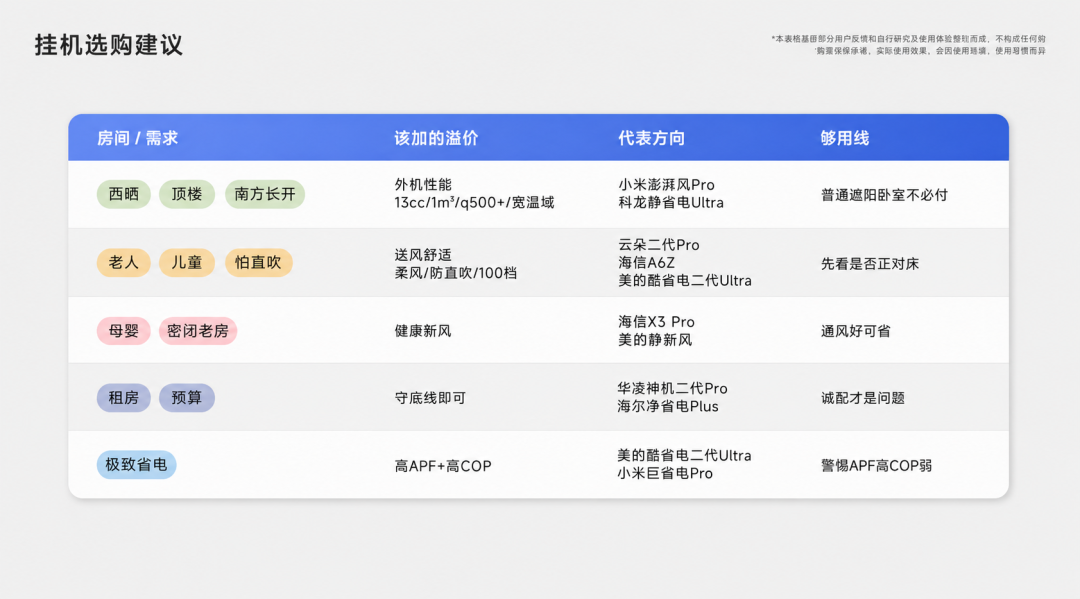Screen dimensions: 1080x599
Task: Click the 密闭老房 tag
Action: point(198,330)
